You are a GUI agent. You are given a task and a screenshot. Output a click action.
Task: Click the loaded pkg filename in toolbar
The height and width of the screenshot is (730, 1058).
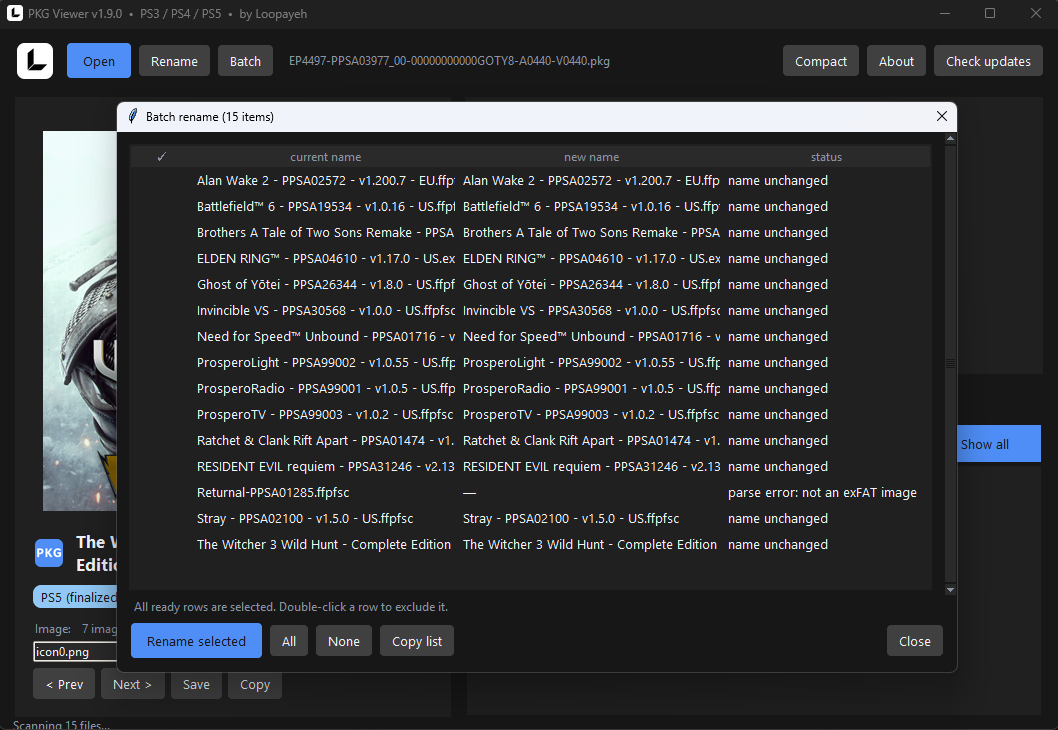tap(449, 61)
